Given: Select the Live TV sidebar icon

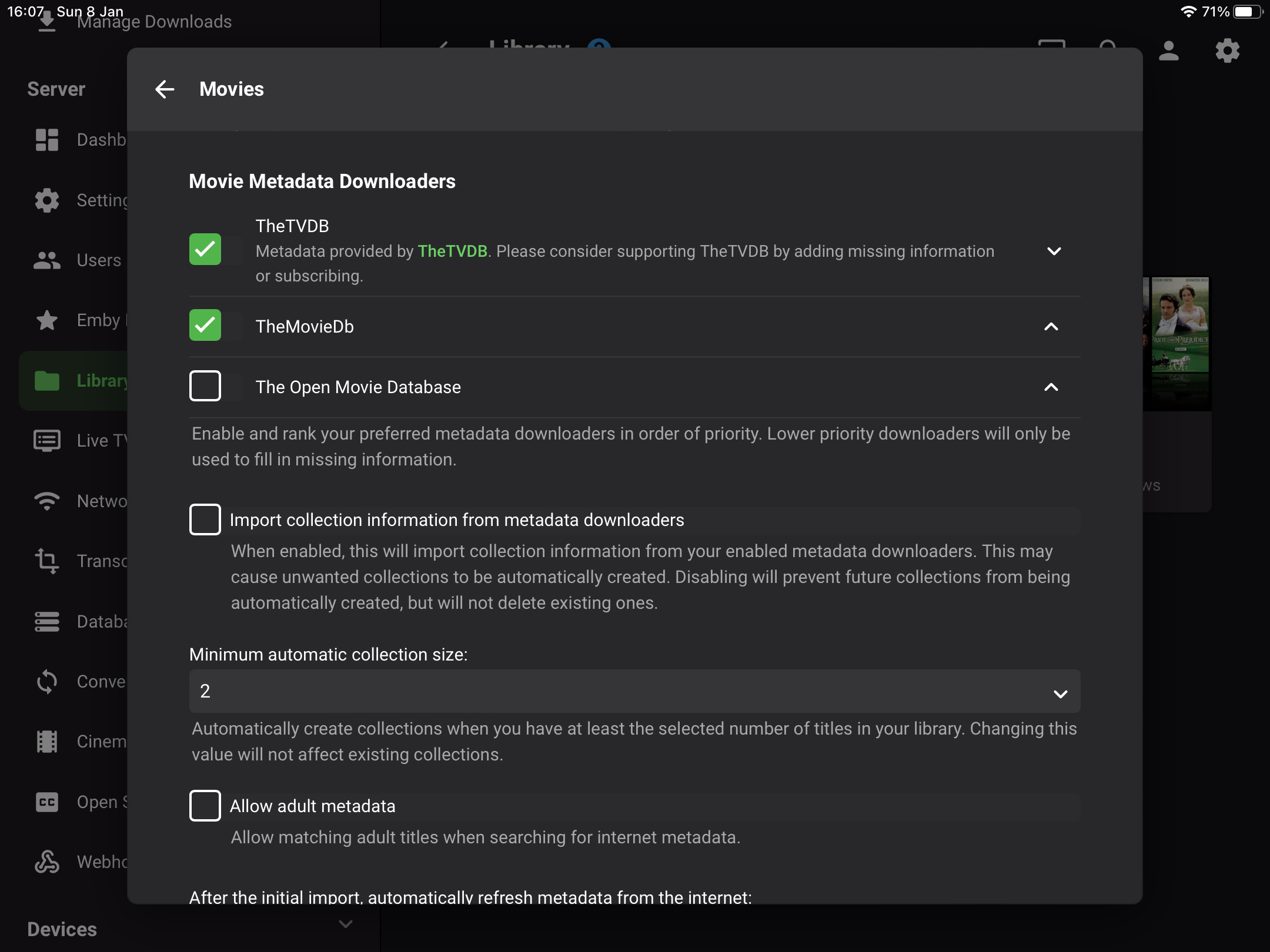Looking at the screenshot, I should 47,441.
